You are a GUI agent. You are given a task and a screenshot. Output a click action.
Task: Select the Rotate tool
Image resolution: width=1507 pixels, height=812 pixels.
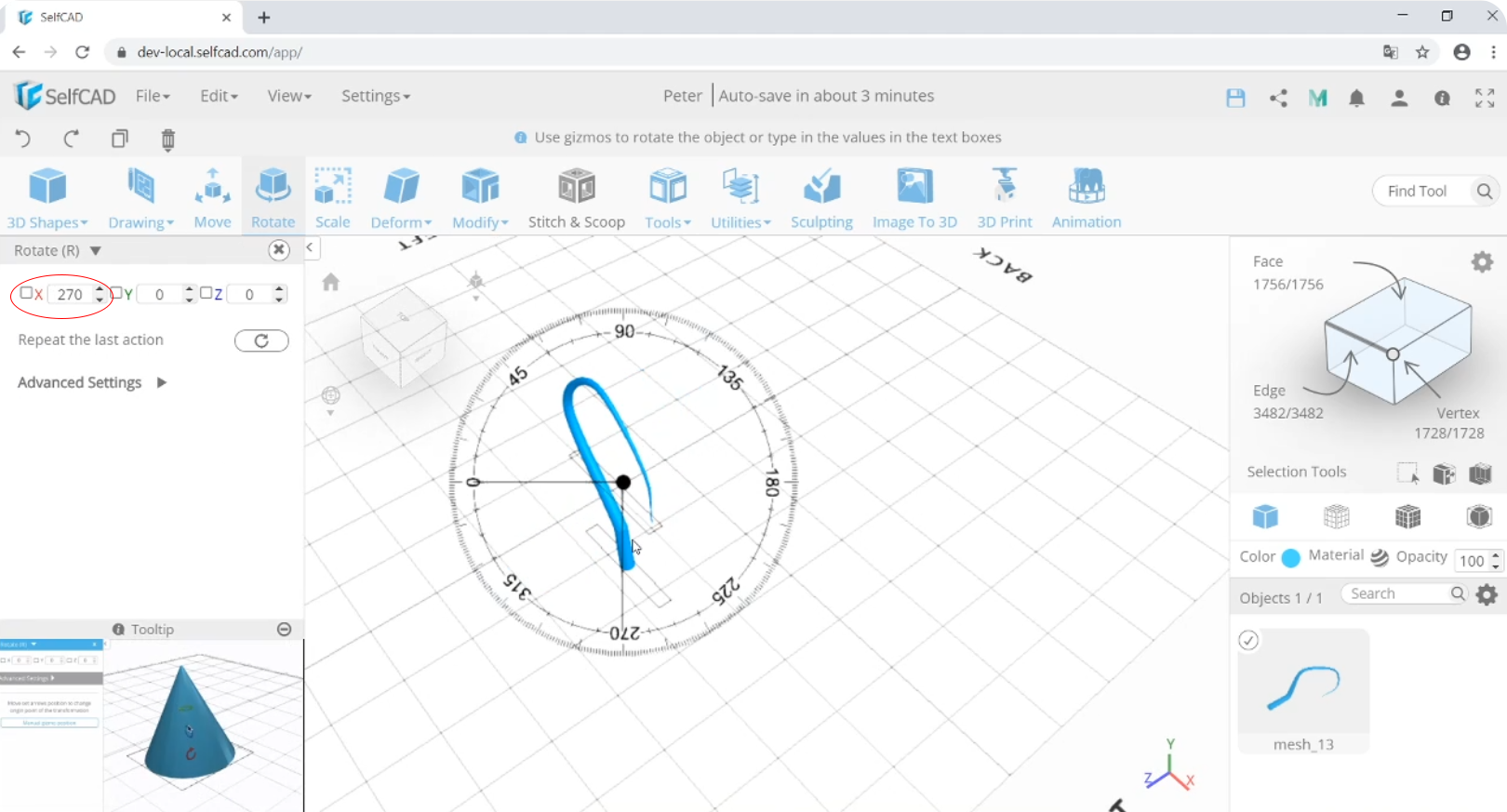pos(273,197)
